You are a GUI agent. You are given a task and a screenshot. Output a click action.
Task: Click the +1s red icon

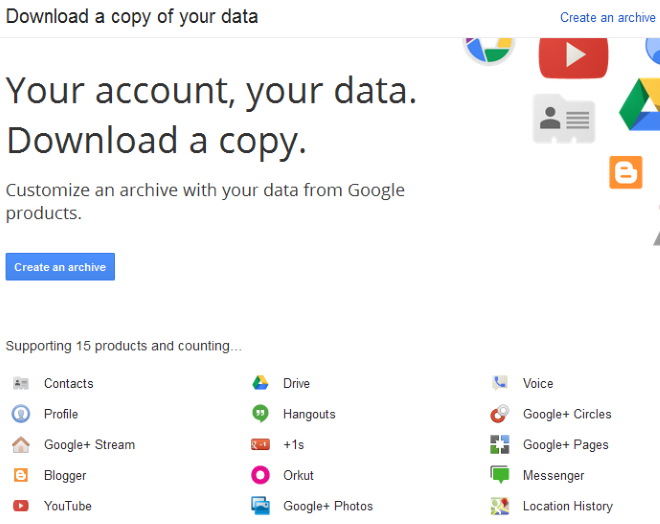[x=260, y=445]
